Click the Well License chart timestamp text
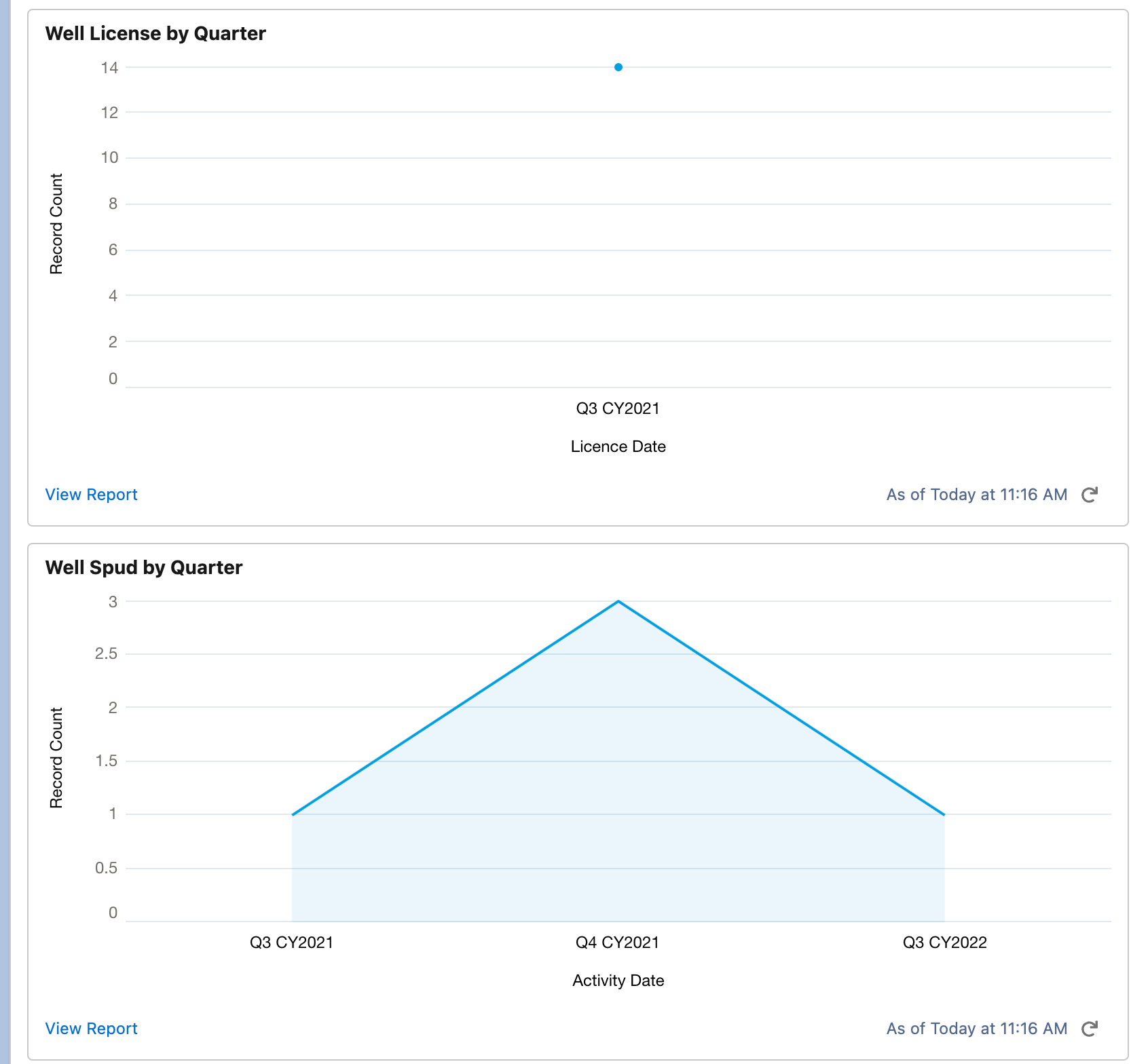Screen dimensions: 1131x1064 point(976,495)
